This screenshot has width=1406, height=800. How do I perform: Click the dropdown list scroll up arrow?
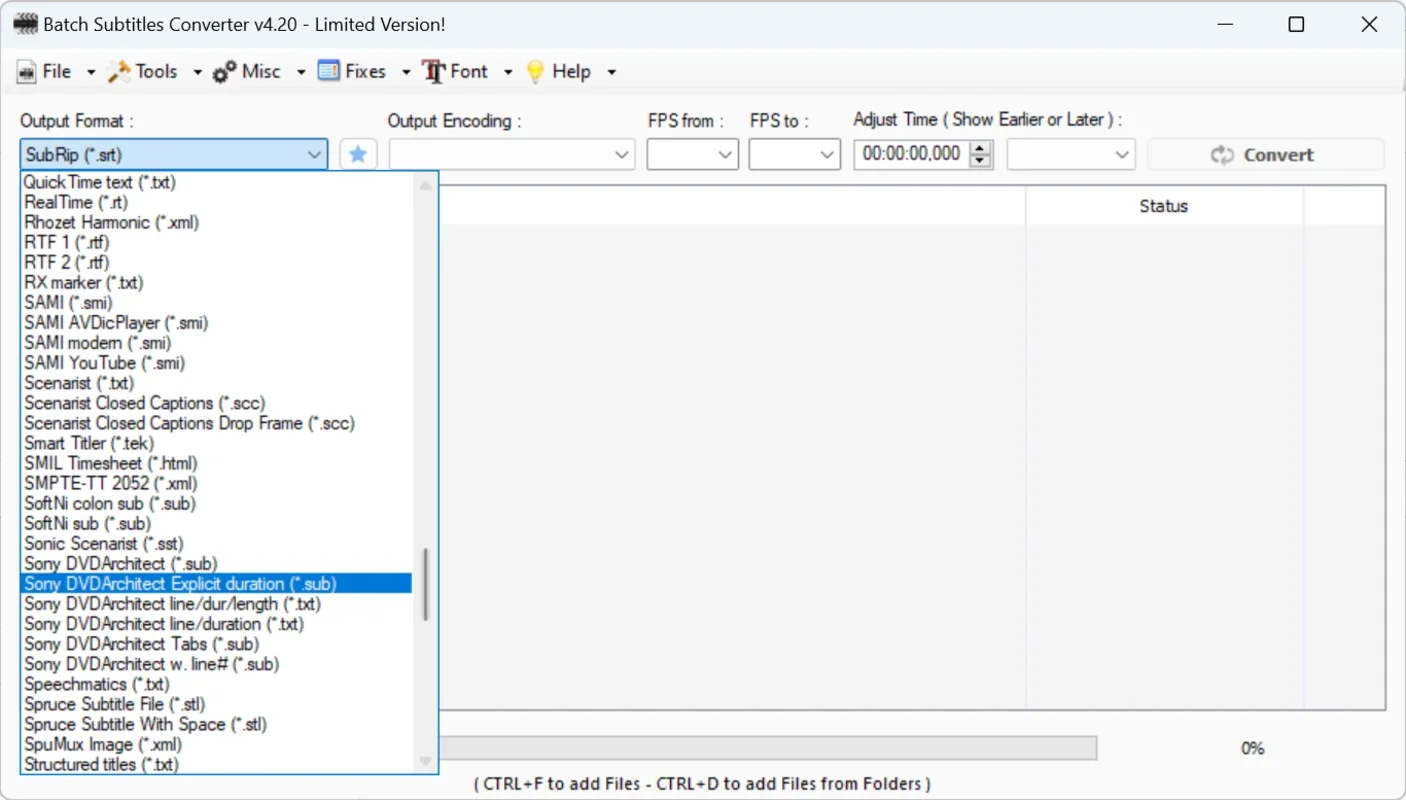click(426, 185)
